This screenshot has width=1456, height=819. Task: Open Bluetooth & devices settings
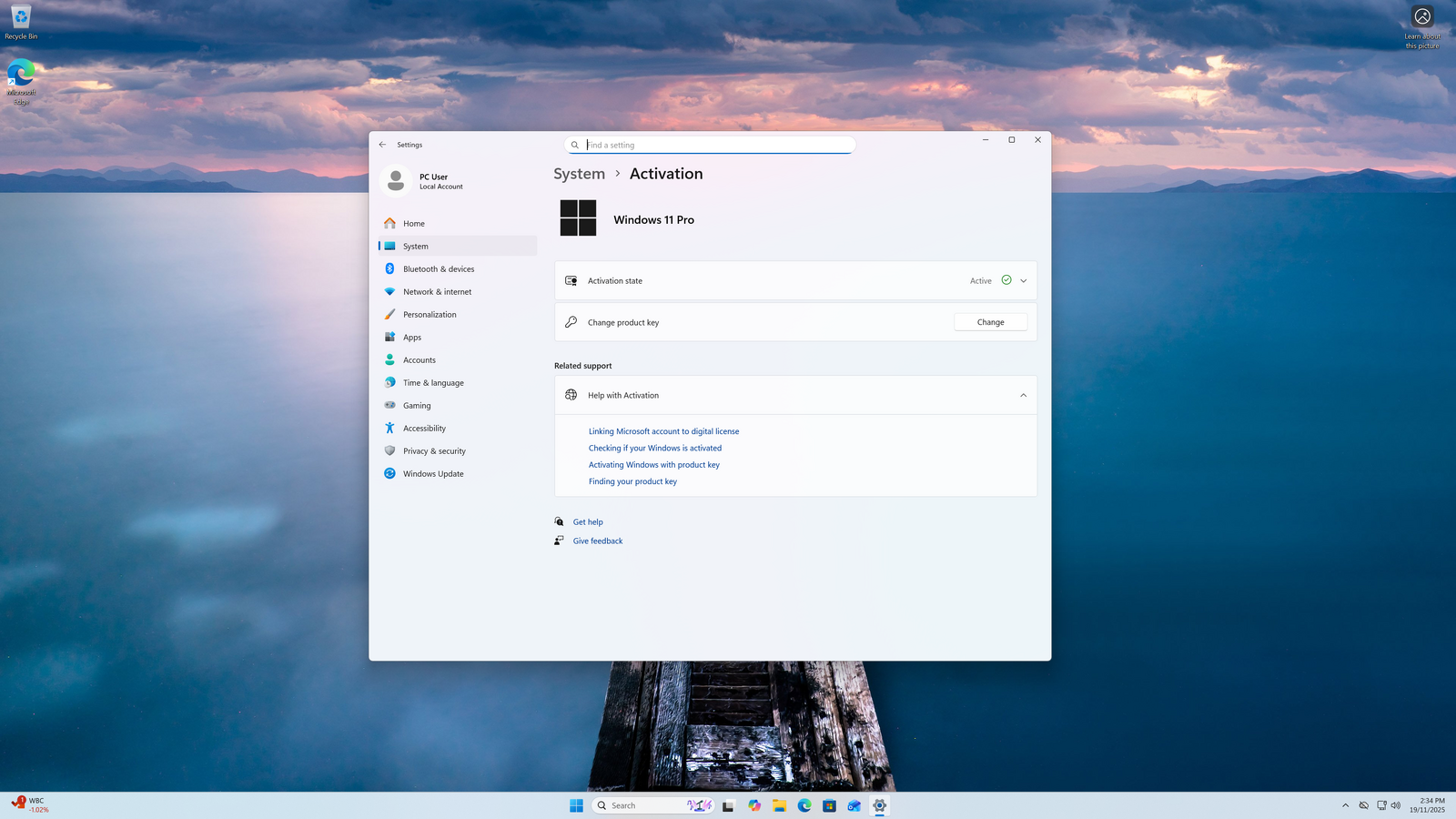coord(438,269)
